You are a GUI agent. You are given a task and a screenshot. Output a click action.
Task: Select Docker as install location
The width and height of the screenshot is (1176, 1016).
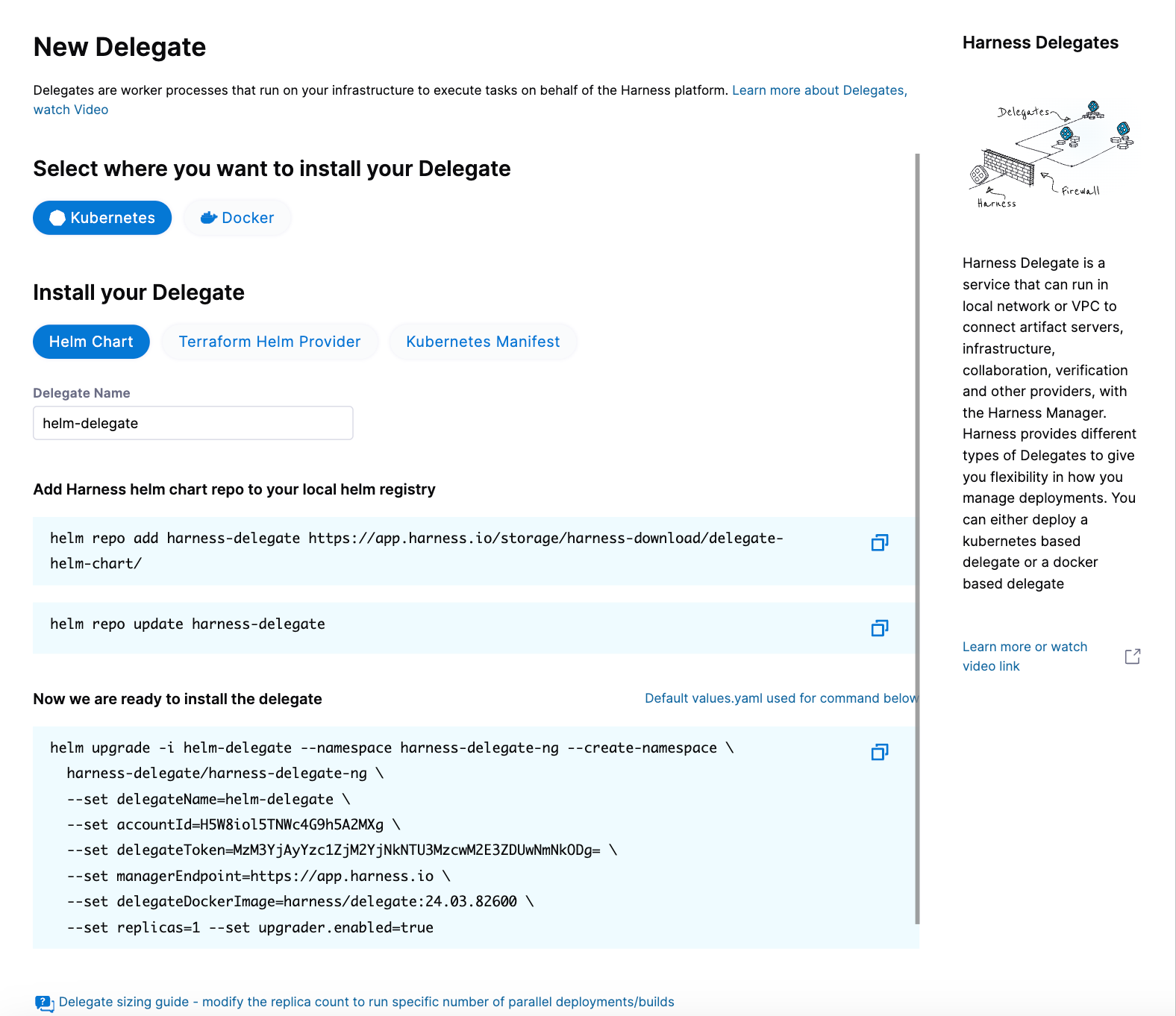click(237, 218)
